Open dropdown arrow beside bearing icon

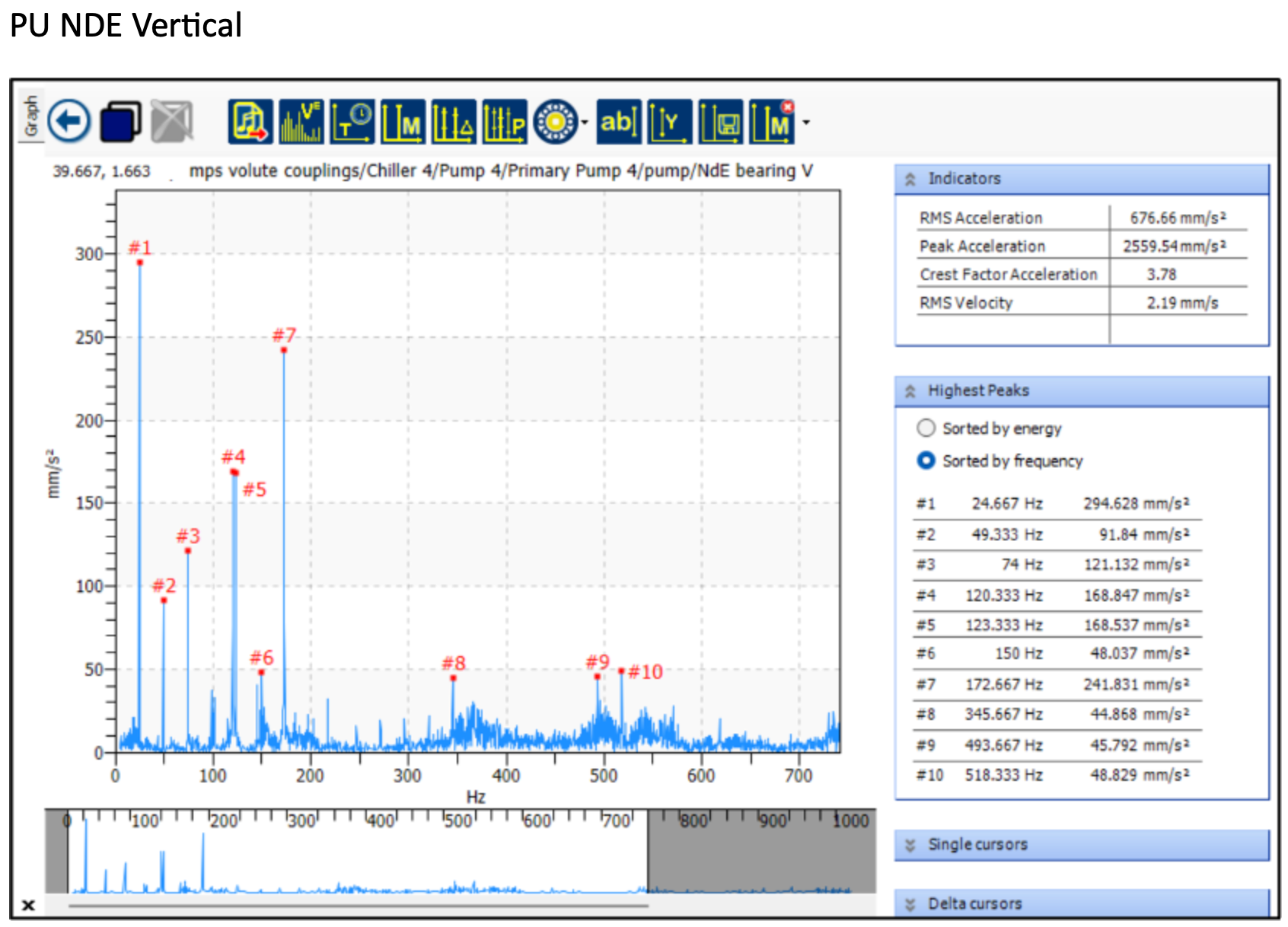pos(585,123)
